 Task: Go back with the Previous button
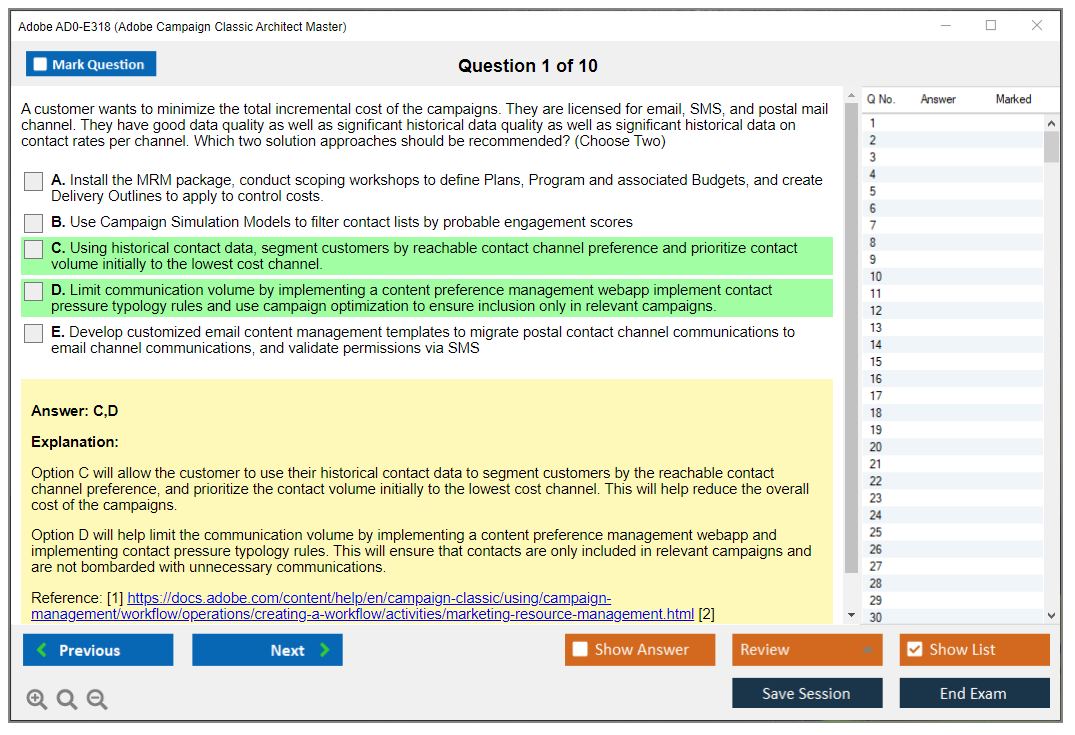click(98, 650)
